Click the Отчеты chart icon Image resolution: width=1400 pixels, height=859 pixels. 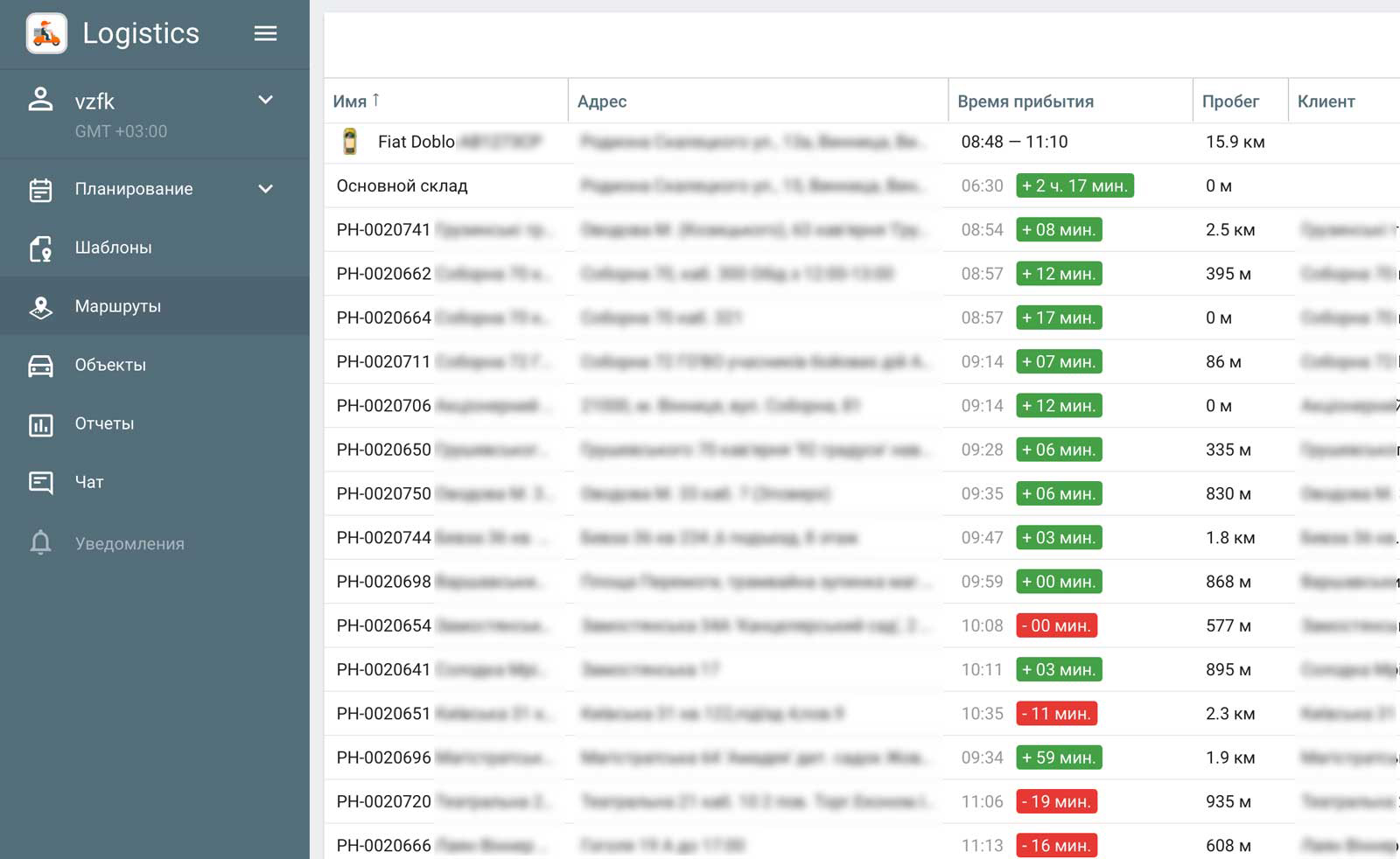40,424
